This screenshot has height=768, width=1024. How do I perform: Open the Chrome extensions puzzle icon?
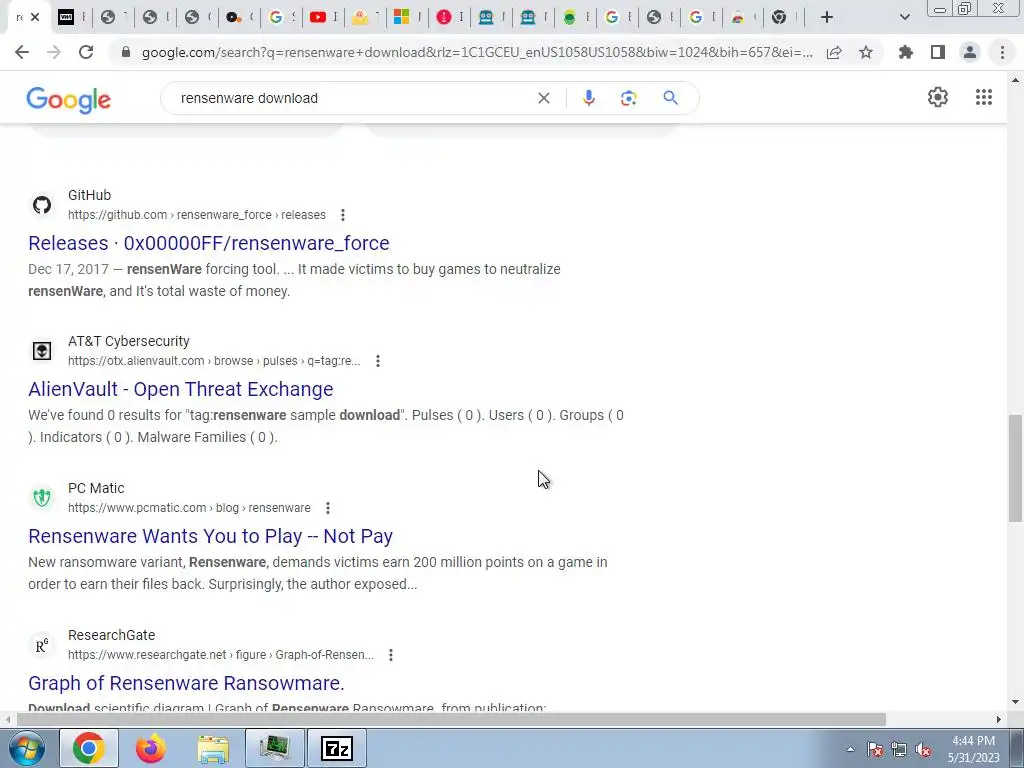click(906, 52)
